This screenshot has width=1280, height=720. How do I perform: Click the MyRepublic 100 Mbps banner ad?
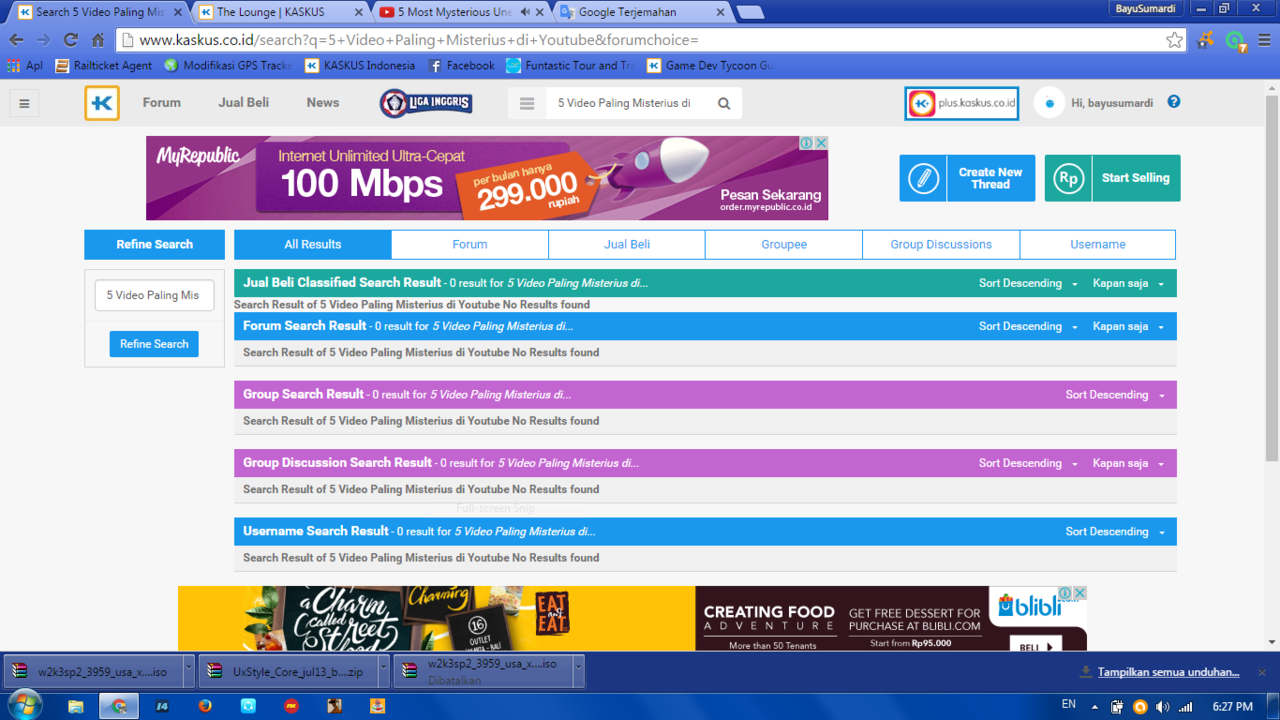click(x=487, y=178)
